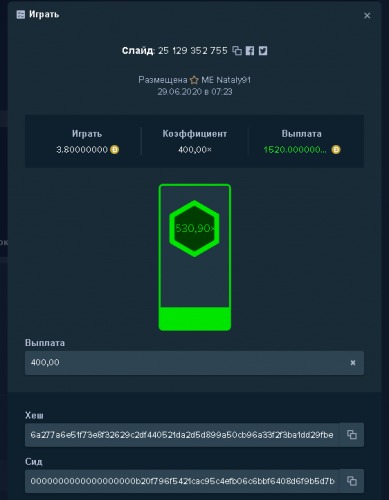389x500 pixels.
Task: Share the bet on Facebook
Action: point(250,51)
